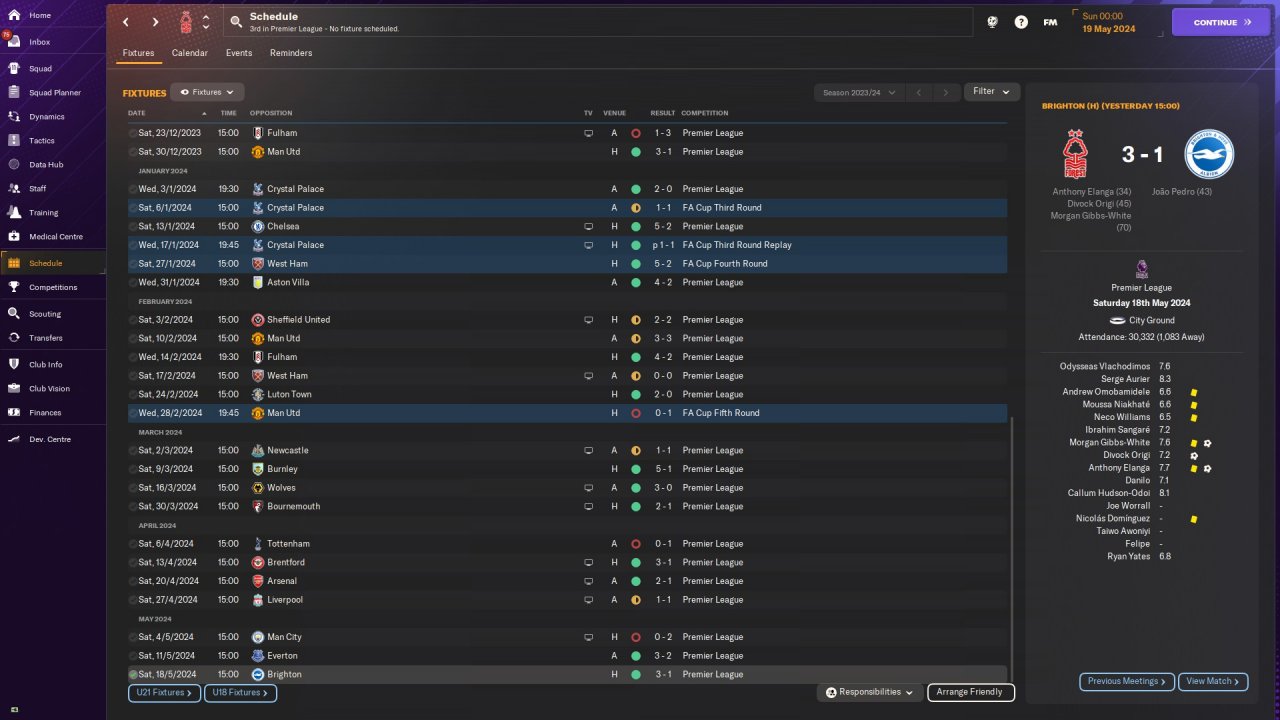The width and height of the screenshot is (1280, 720).
Task: Open Squad Planner via its sidebar icon
Action: coord(14,92)
